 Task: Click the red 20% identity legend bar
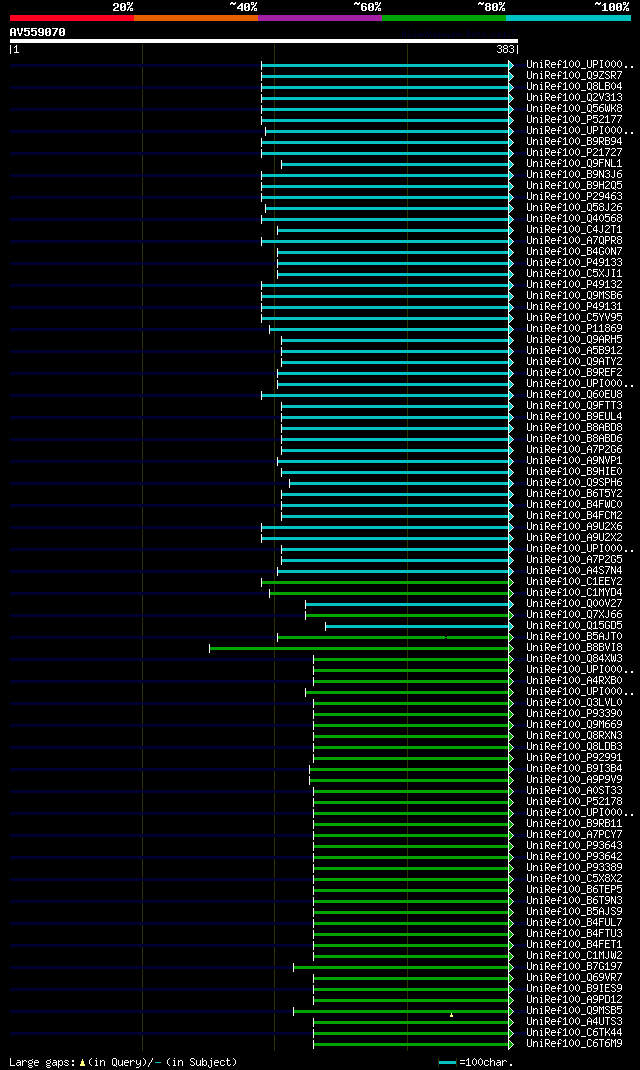pyautogui.click(x=72, y=18)
